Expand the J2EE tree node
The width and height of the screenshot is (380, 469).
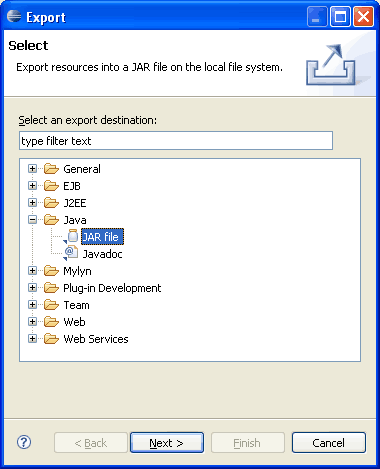click(x=32, y=203)
